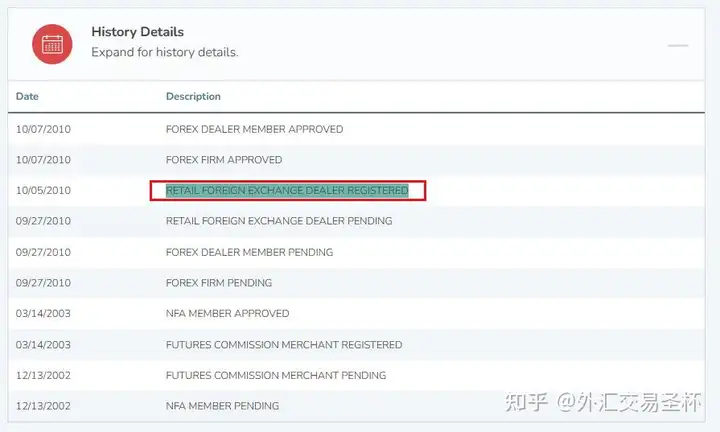Click the 10/05/2010 date cell

click(x=43, y=191)
